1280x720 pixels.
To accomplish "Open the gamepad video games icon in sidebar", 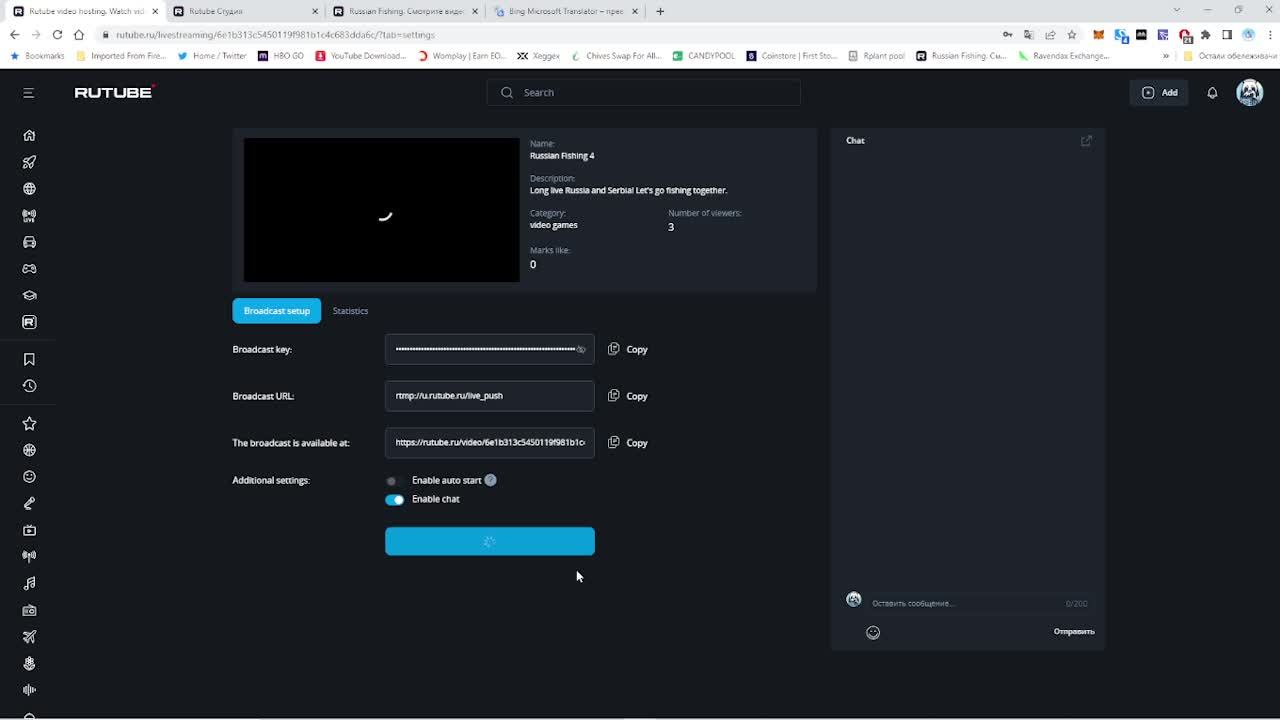I will click(29, 269).
